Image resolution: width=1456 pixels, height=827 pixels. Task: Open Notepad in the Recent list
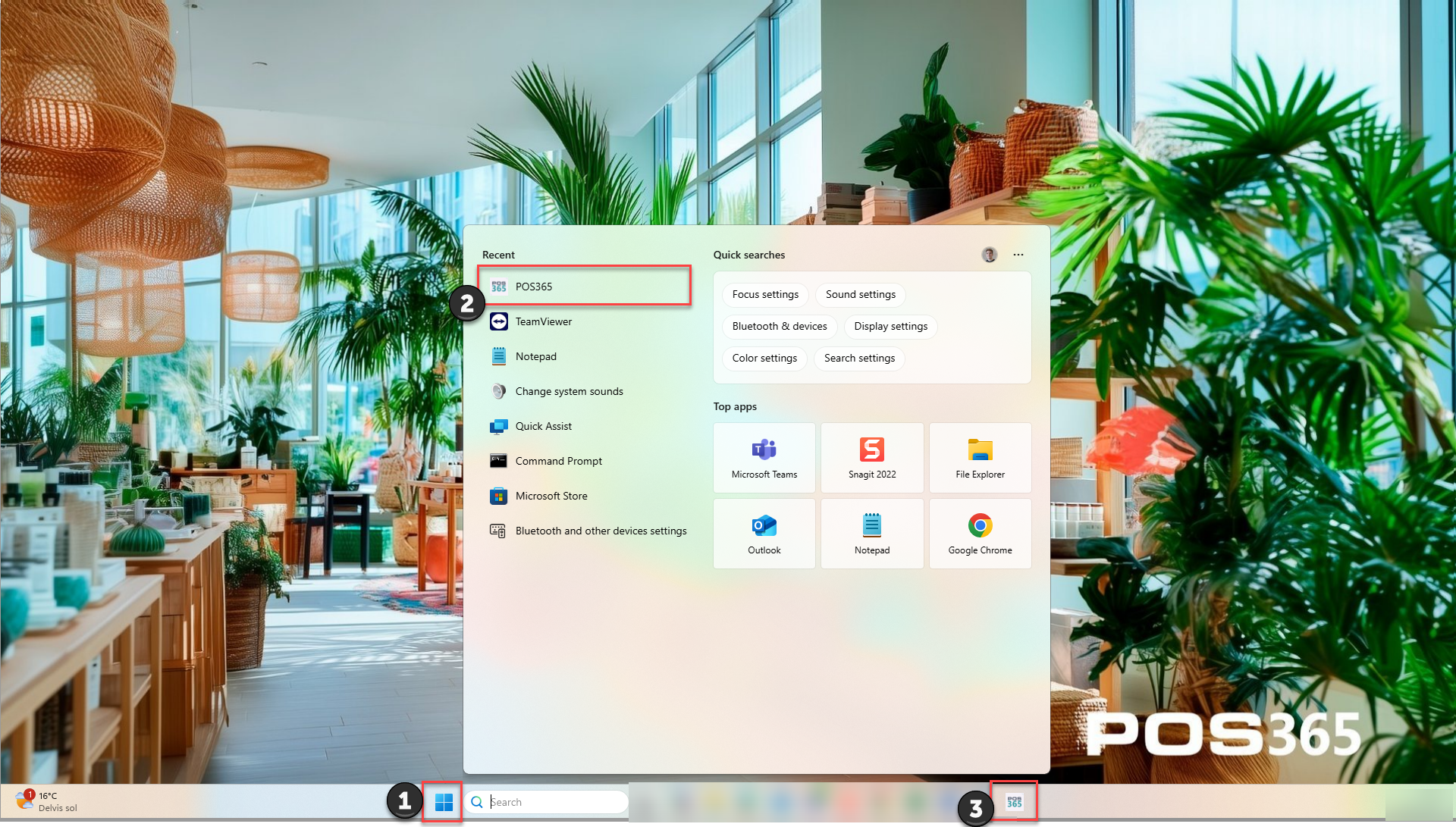584,356
